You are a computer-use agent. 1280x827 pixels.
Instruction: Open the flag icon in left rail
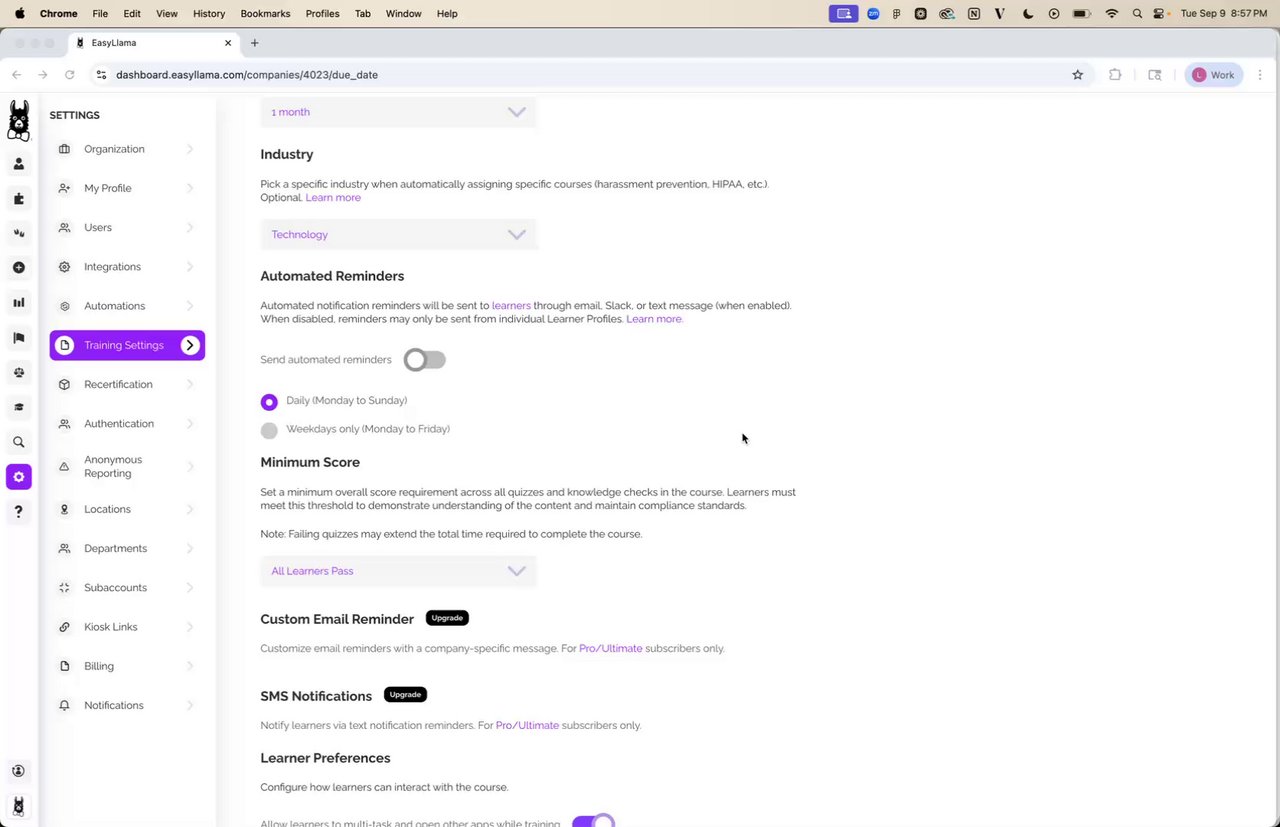pos(18,338)
